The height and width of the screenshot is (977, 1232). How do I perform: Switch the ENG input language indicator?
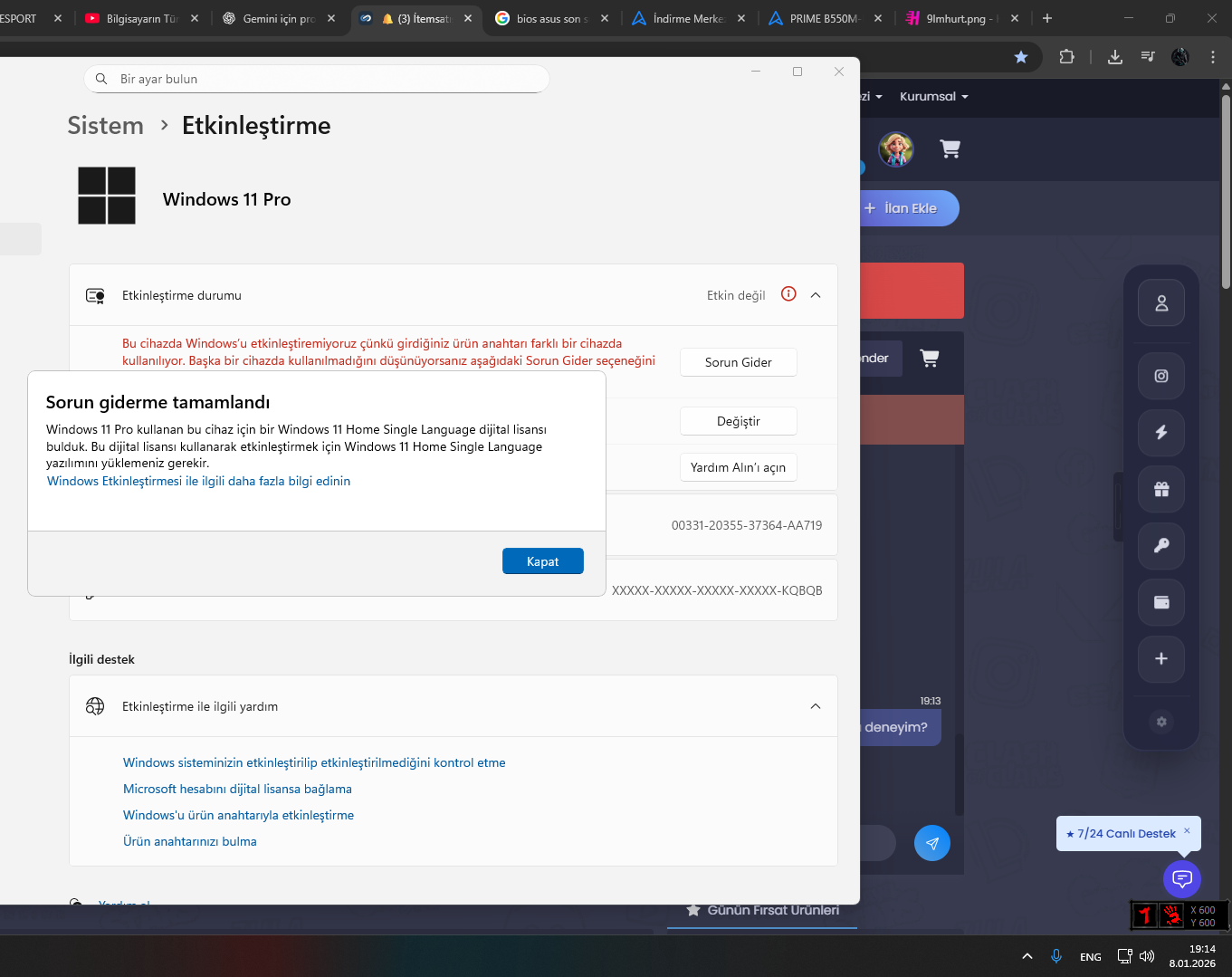tap(1091, 957)
